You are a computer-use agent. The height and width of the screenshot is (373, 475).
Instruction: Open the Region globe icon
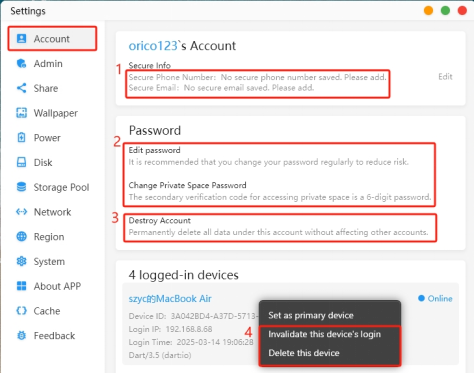point(21,237)
